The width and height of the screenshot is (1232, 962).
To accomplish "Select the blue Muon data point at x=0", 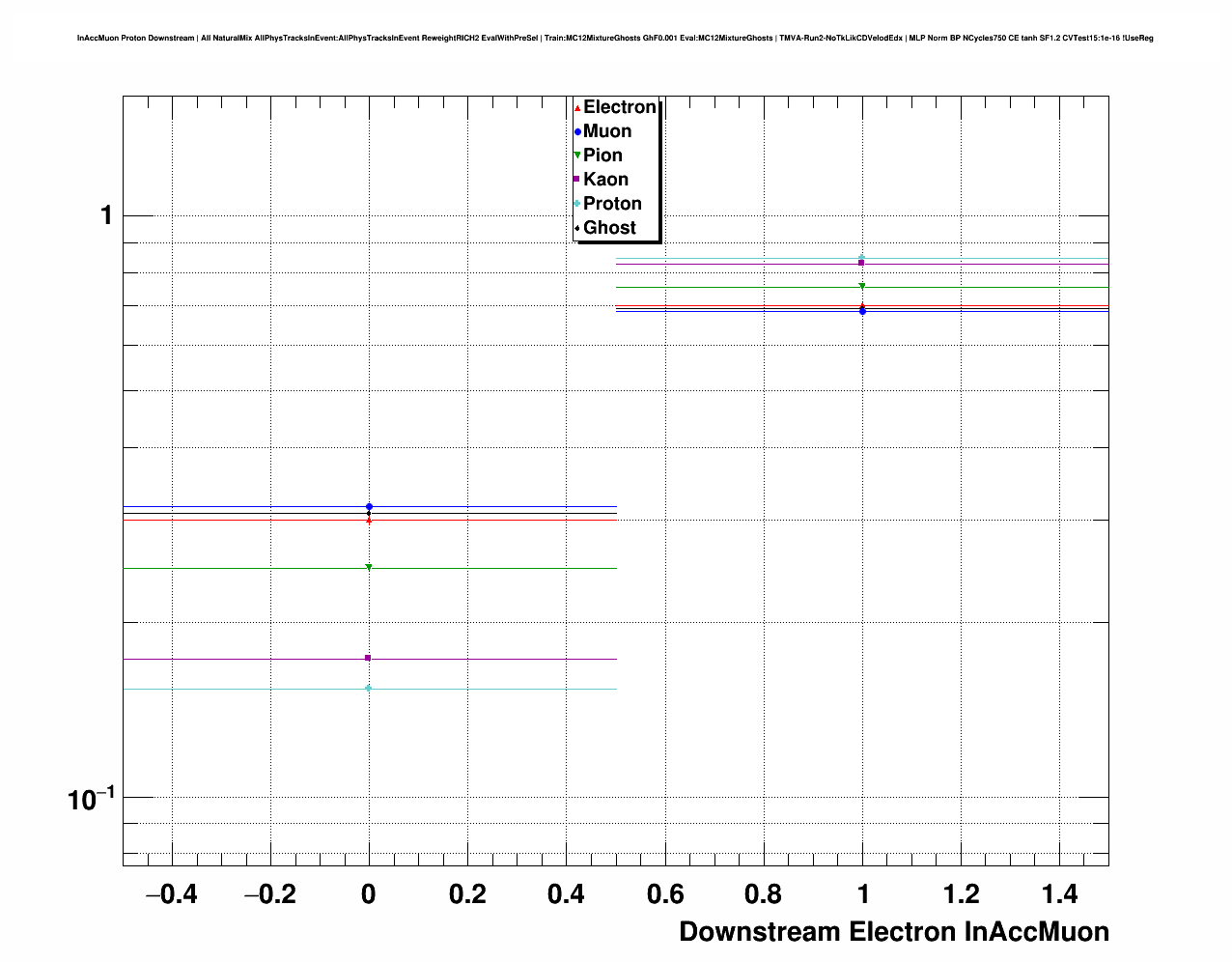I will pos(369,506).
